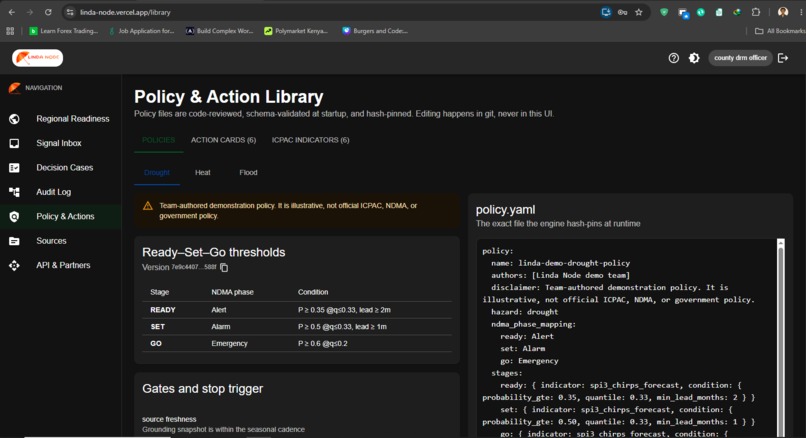Viewport: 806px width, 438px height.
Task: Open the green shield extension
Action: [664, 12]
